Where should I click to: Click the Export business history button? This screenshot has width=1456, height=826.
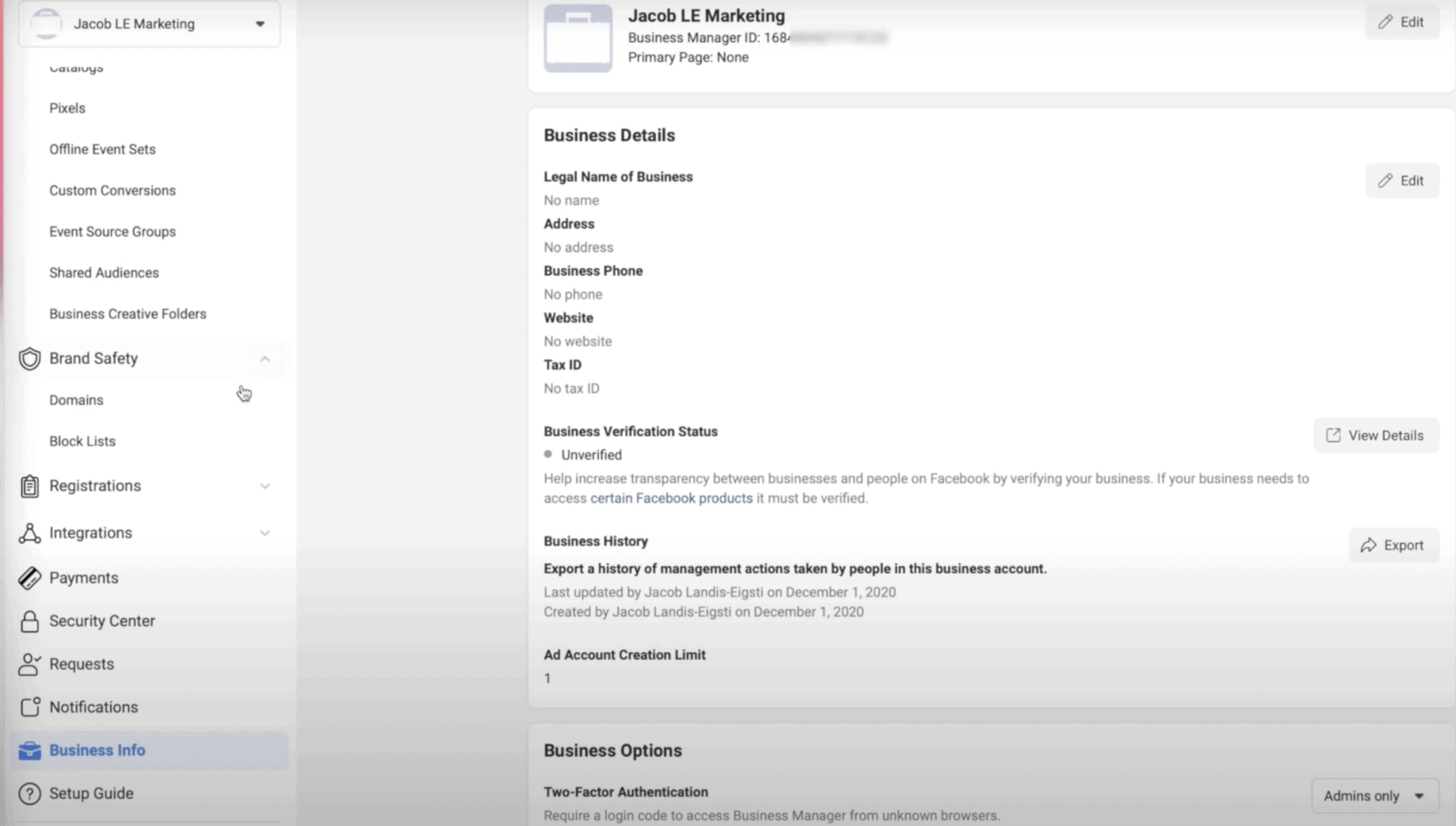(1392, 545)
